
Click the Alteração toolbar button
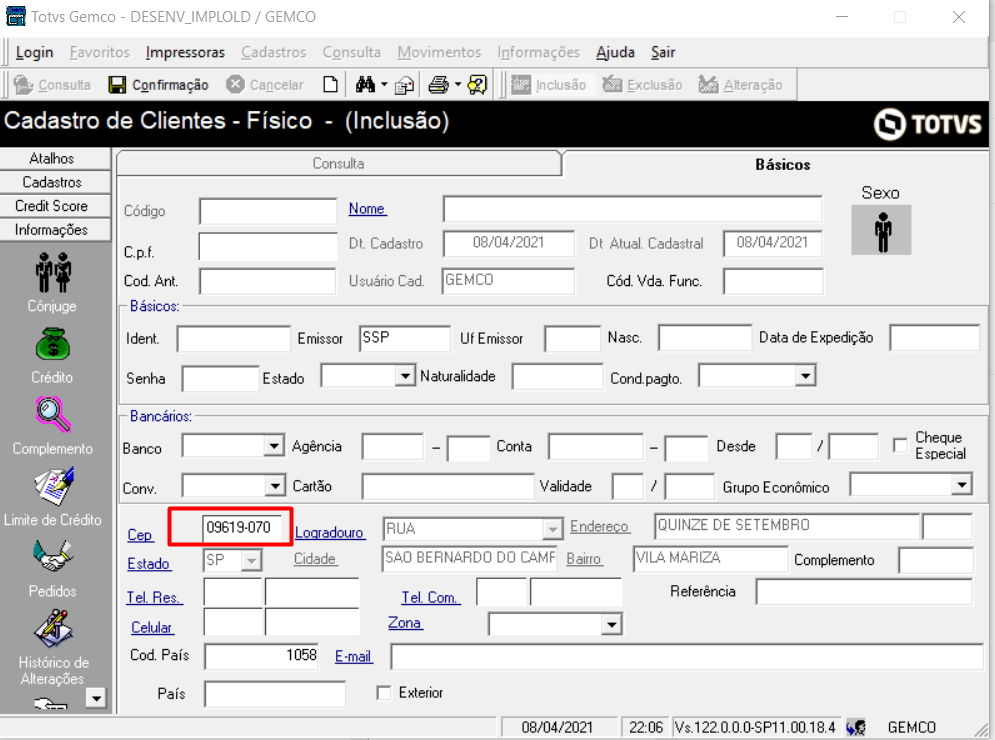tap(741, 85)
